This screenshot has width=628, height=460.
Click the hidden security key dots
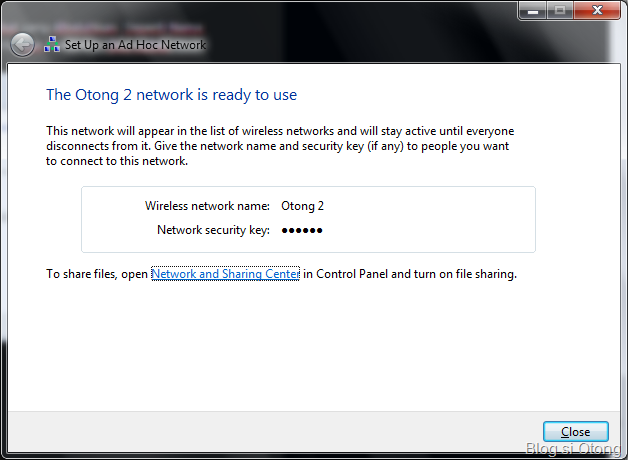click(302, 230)
